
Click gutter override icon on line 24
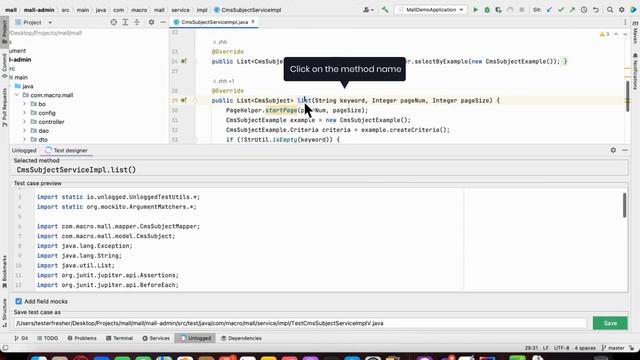tap(184, 61)
